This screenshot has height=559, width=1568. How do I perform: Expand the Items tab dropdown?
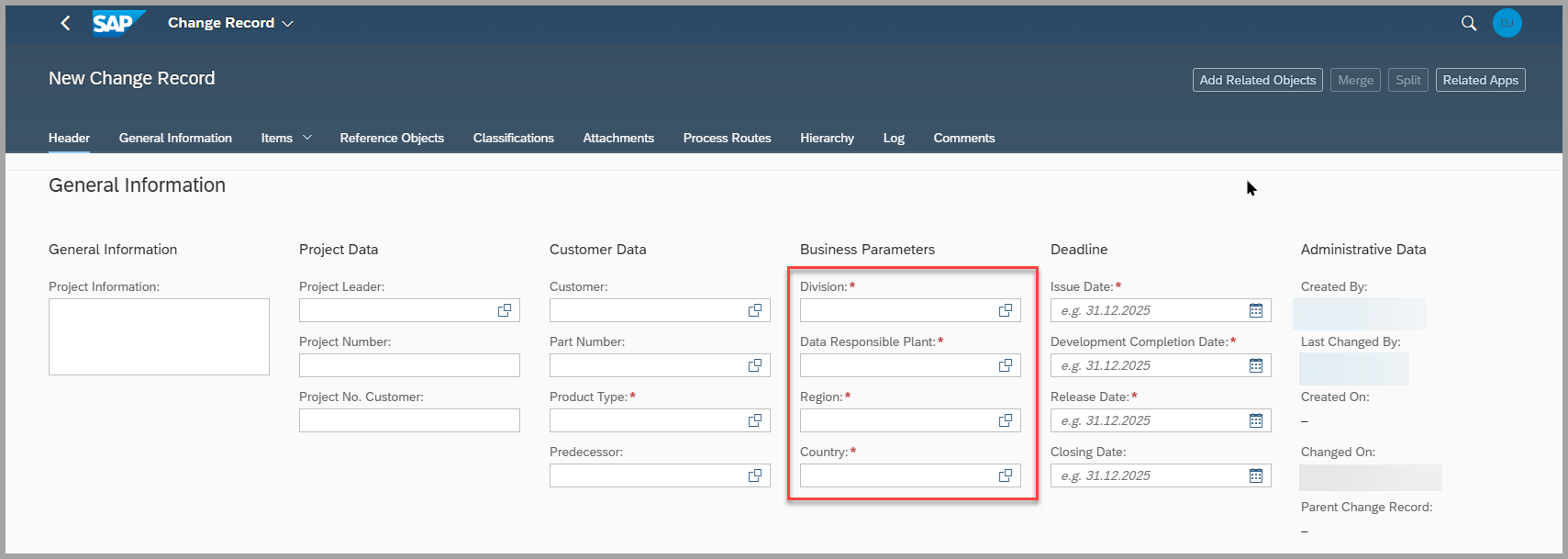pyautogui.click(x=307, y=138)
